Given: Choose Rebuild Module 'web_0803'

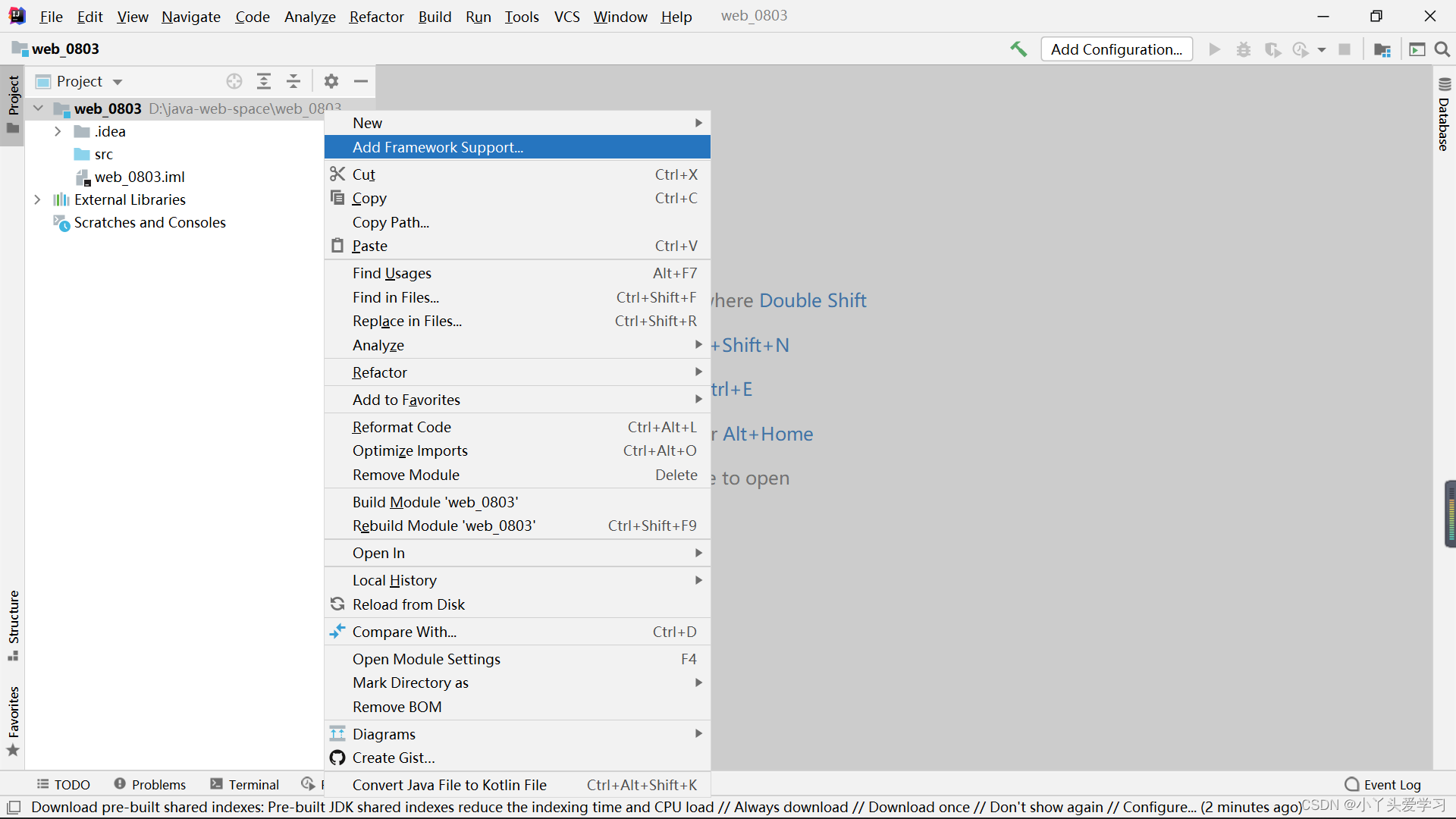Looking at the screenshot, I should click(517, 526).
